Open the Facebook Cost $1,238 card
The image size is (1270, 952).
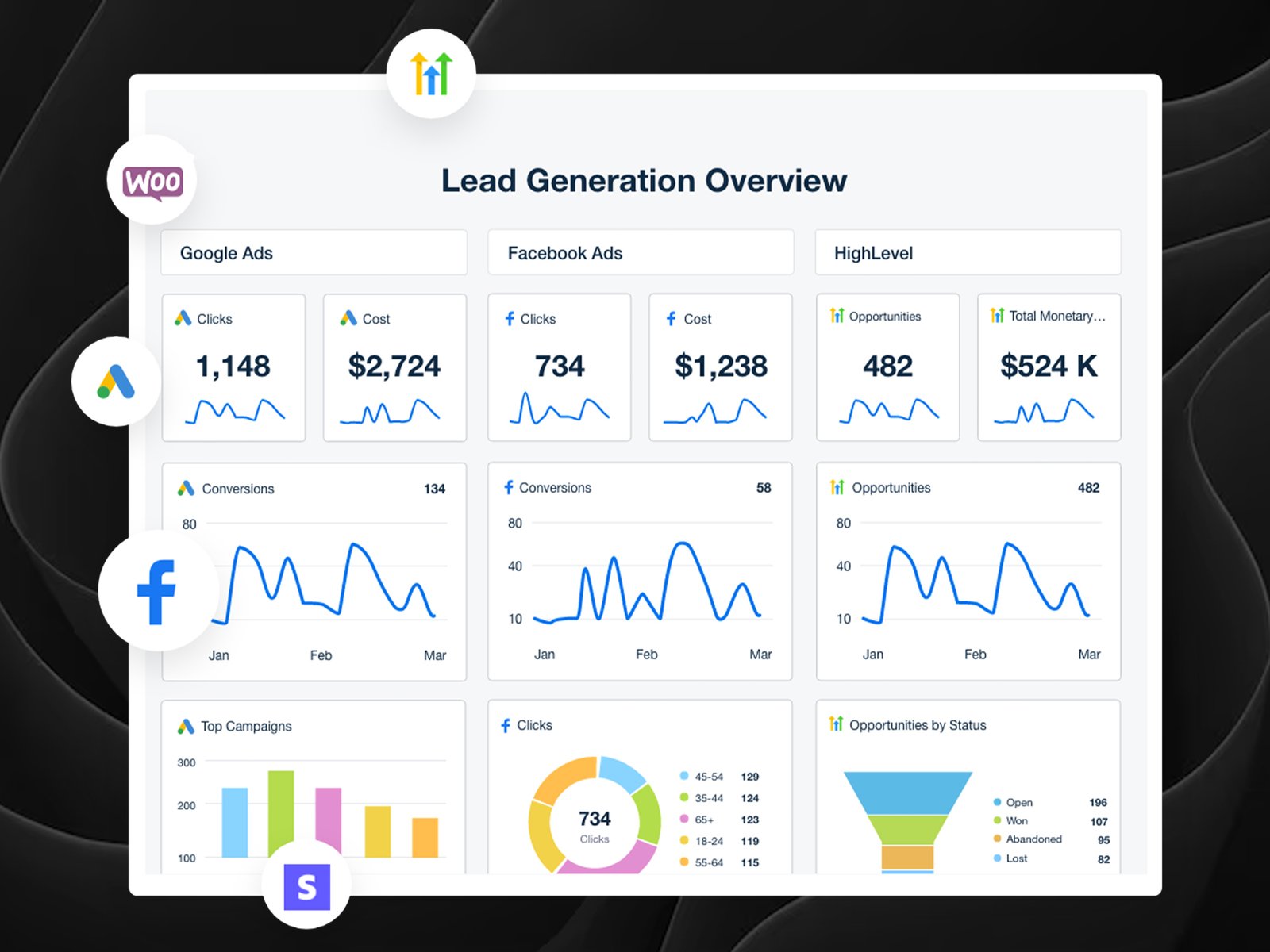click(720, 367)
